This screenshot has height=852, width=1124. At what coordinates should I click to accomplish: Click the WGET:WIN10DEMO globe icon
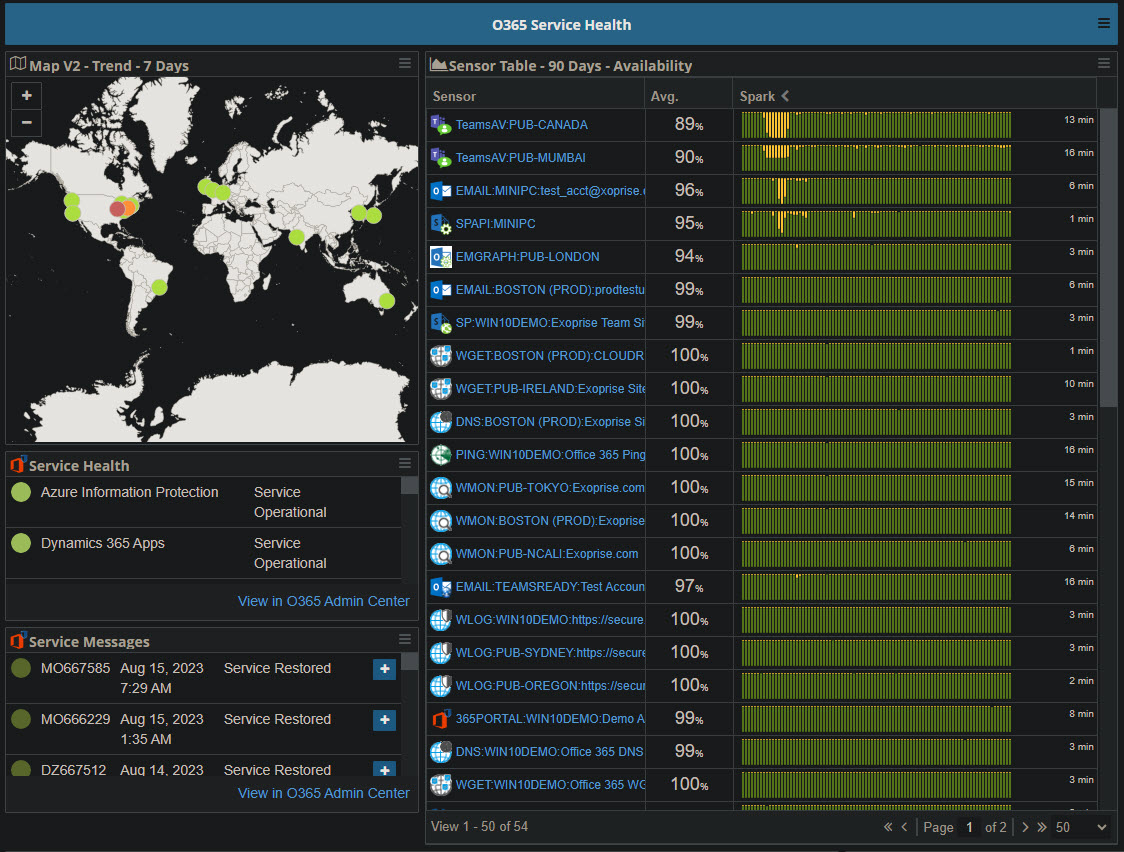[440, 784]
